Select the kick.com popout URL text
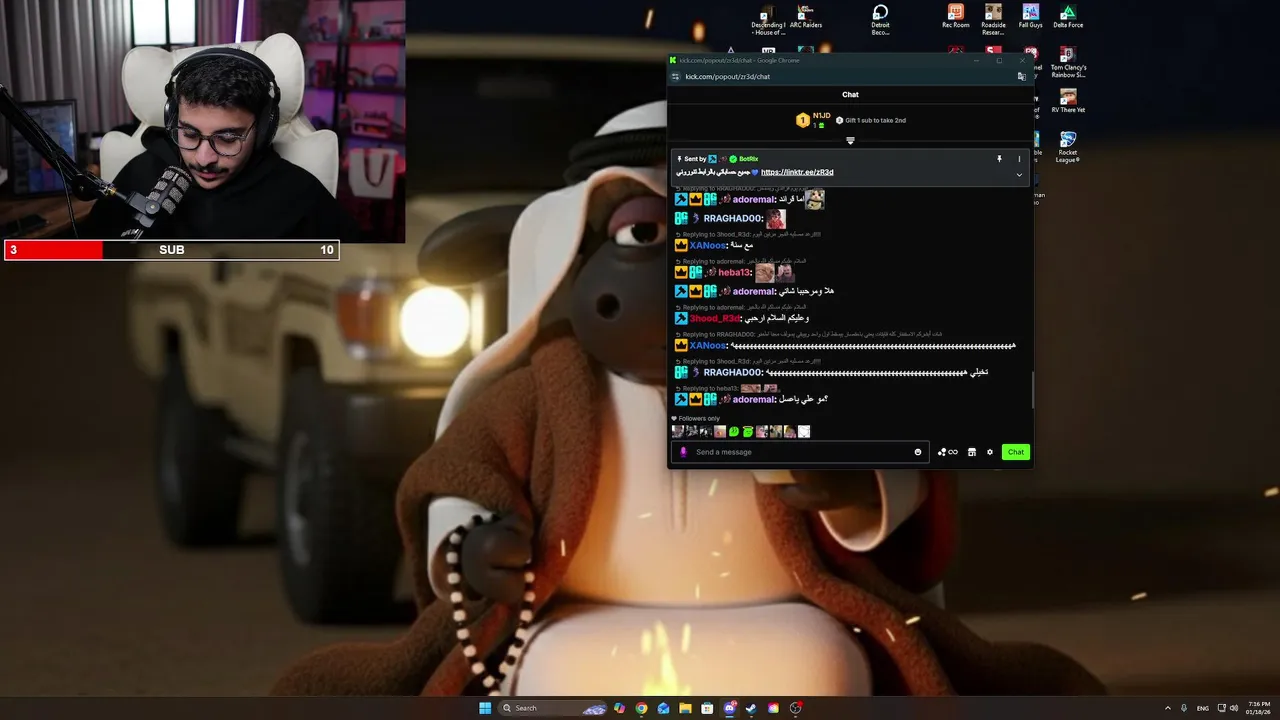1280x720 pixels. coord(727,76)
